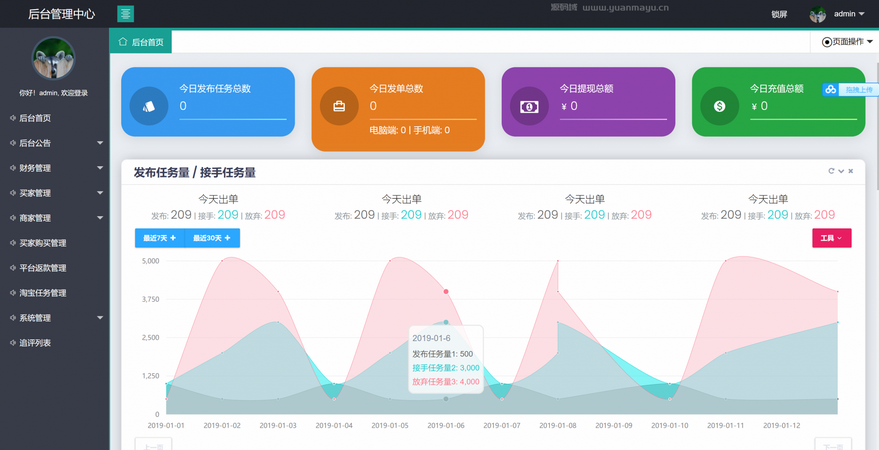Toggle sidebar with hamburger menu icon
The image size is (879, 450).
[x=126, y=13]
